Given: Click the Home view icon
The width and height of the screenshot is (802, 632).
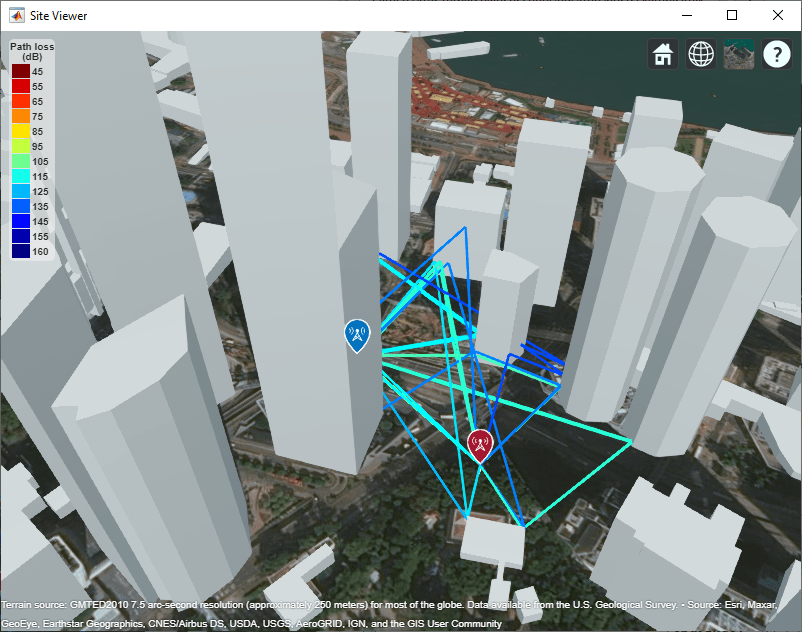Looking at the screenshot, I should coord(663,54).
